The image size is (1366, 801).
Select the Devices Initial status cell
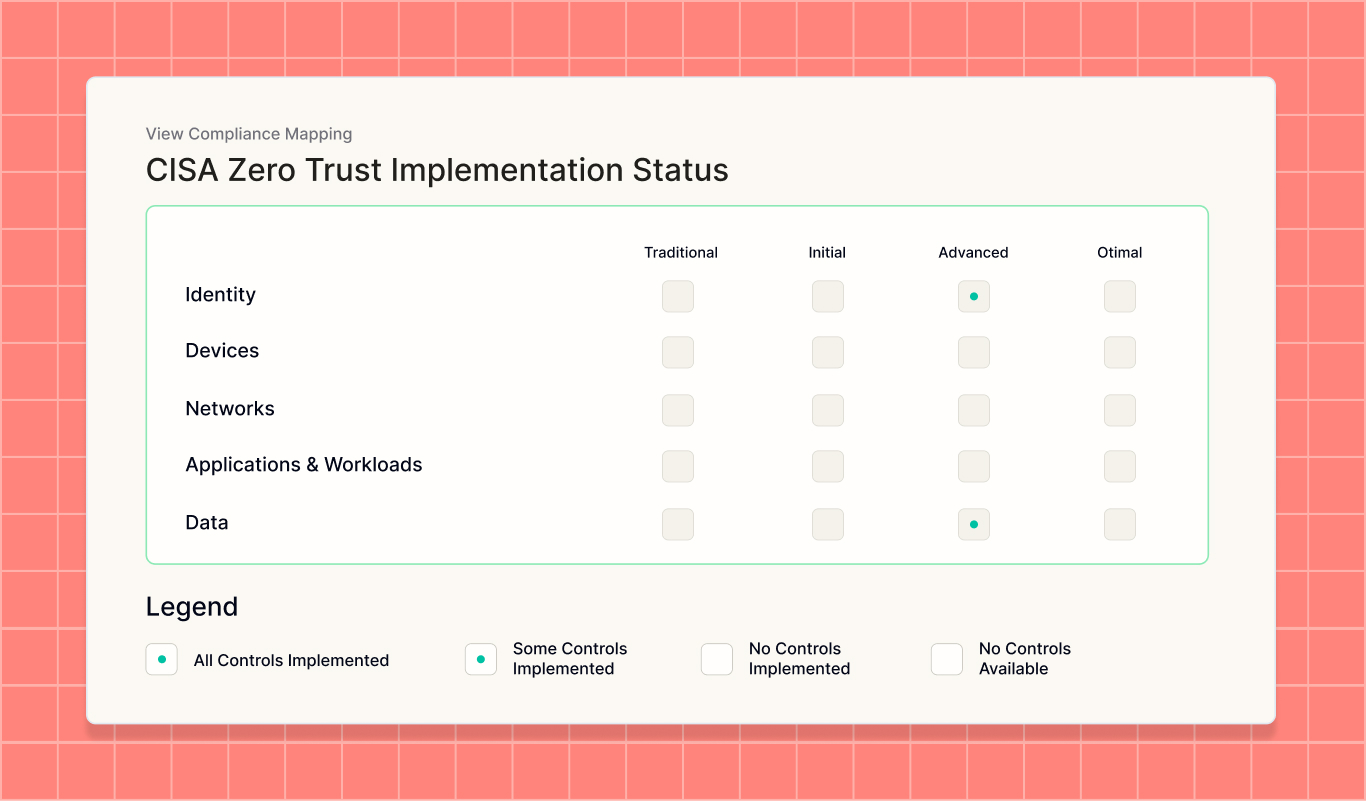click(x=828, y=352)
